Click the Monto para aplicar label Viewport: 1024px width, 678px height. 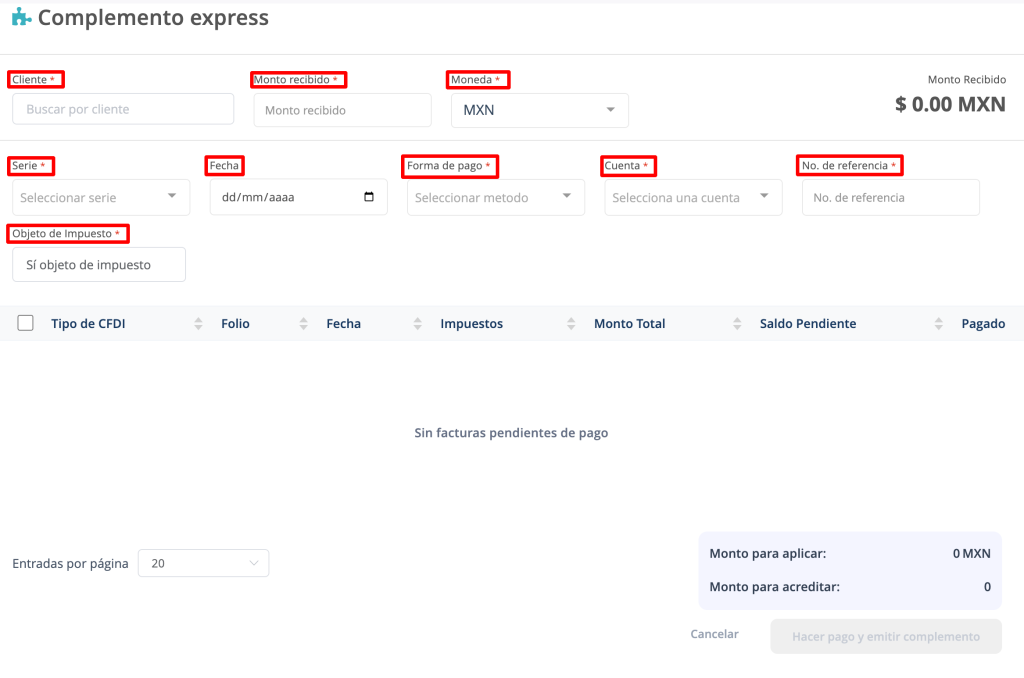(x=768, y=553)
